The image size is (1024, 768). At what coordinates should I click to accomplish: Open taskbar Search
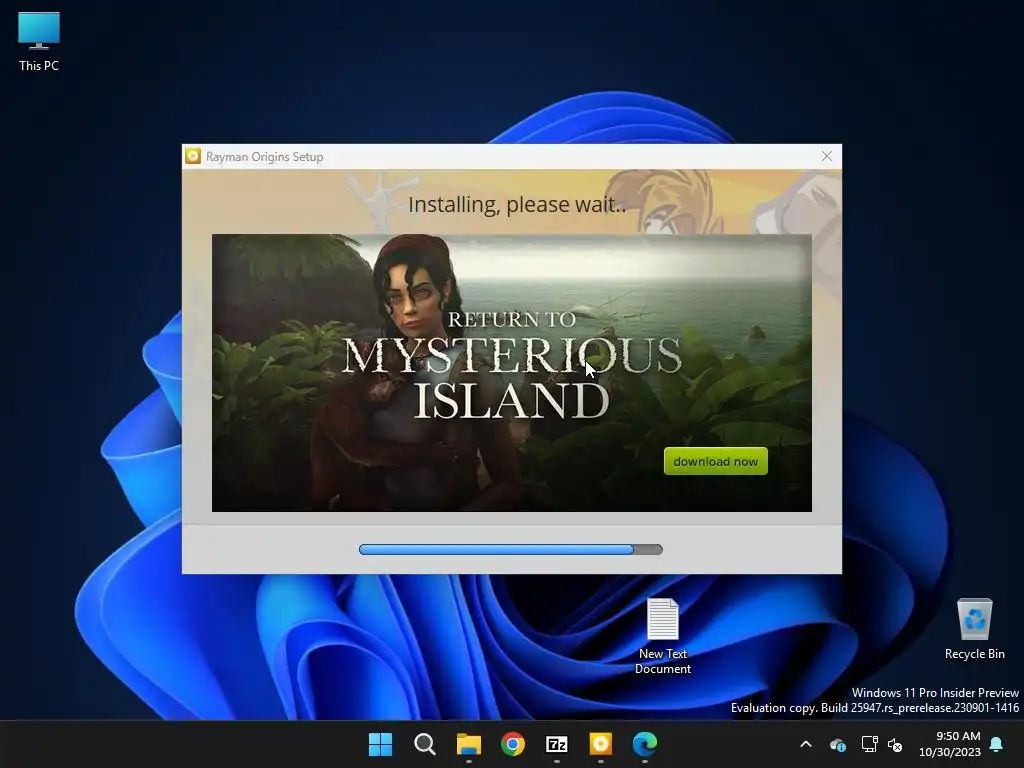[424, 744]
